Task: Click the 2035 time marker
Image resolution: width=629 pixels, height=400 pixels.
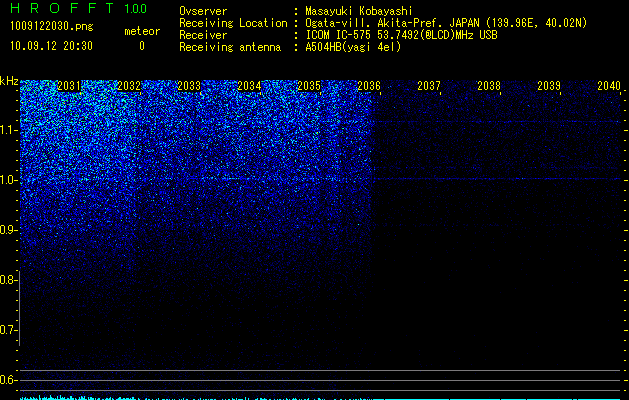Action: [x=309, y=86]
